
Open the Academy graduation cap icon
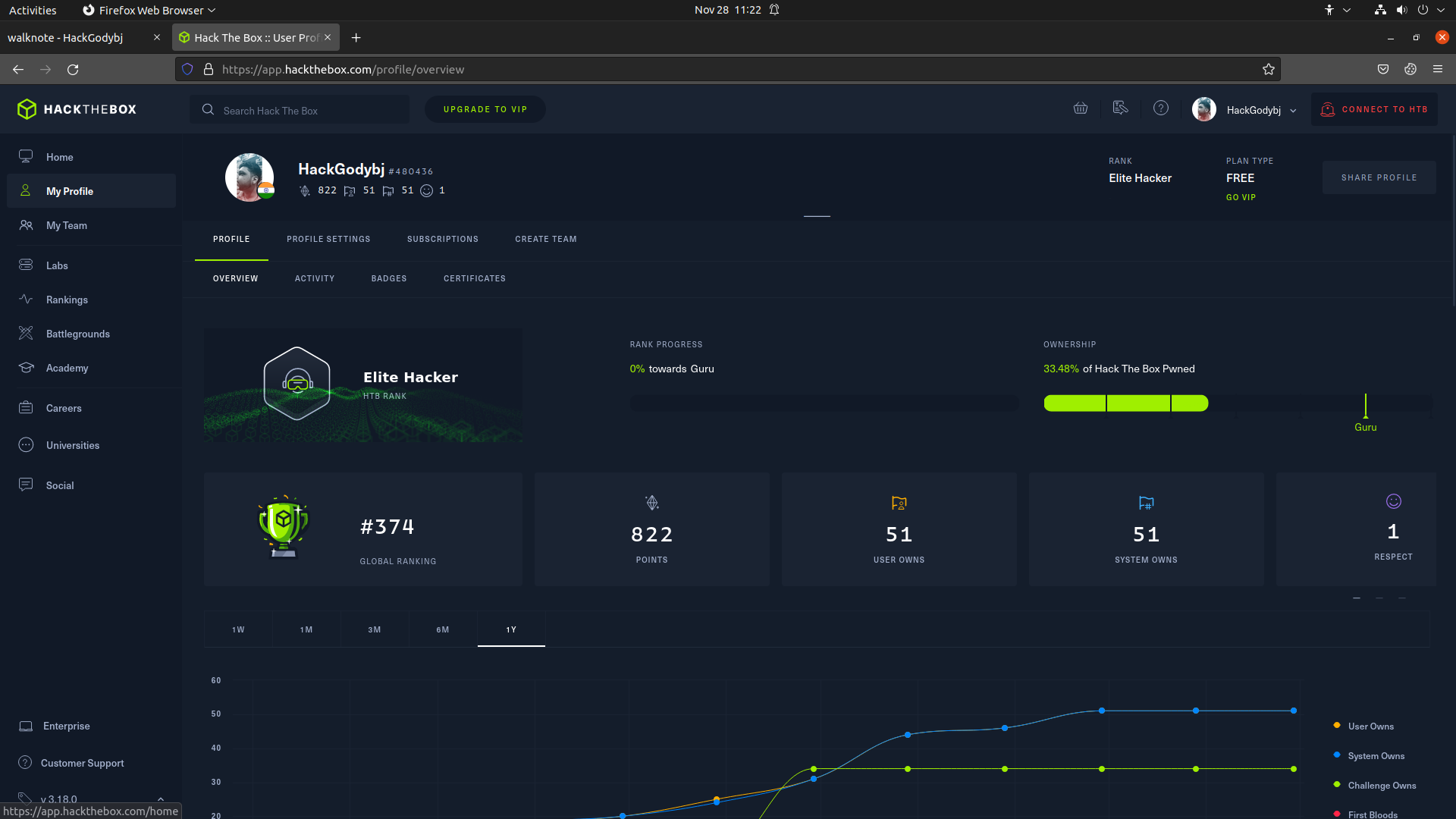(x=26, y=368)
